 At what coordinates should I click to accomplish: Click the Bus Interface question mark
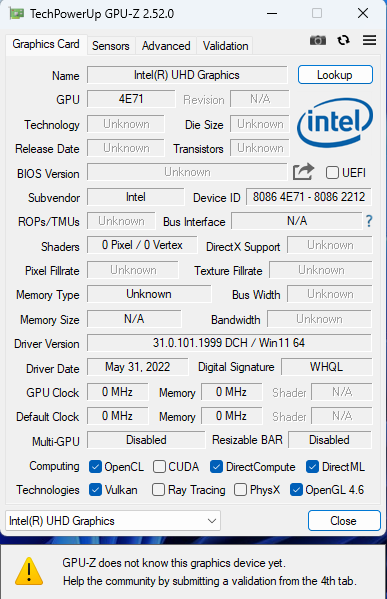(x=369, y=221)
